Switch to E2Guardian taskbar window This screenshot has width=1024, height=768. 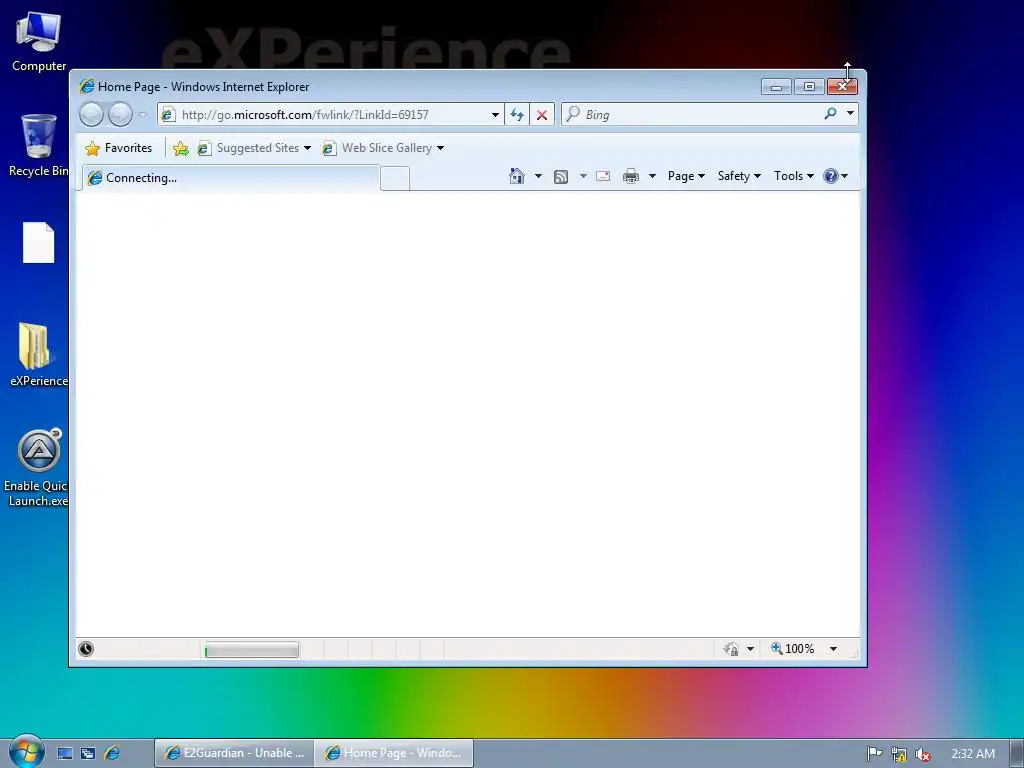pos(234,753)
